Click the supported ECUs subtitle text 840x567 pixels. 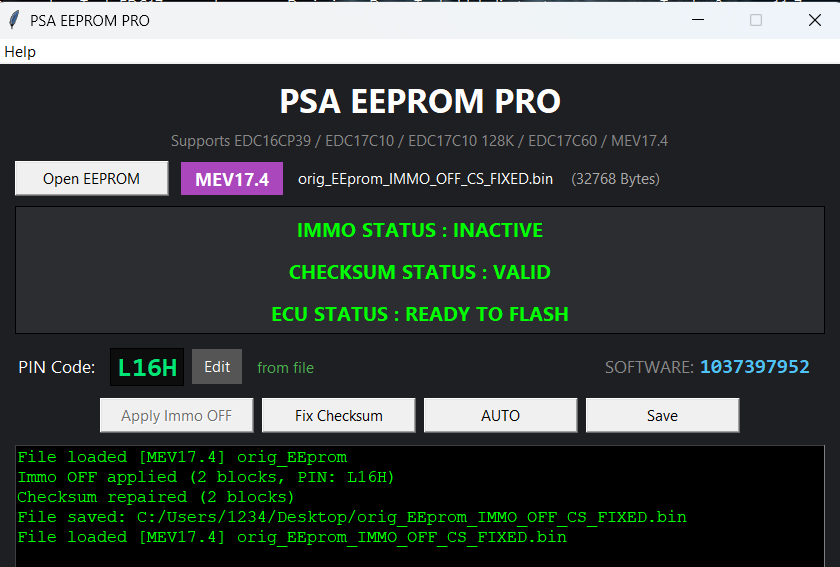tap(419, 141)
